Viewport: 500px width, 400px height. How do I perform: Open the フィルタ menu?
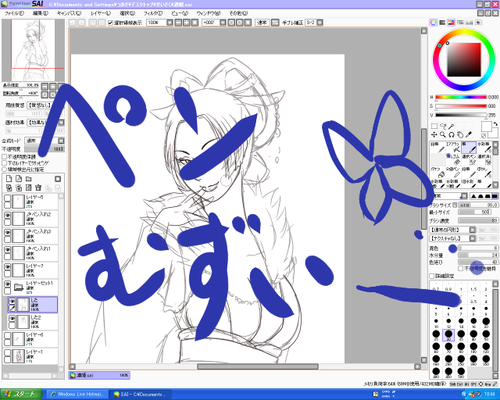153,13
